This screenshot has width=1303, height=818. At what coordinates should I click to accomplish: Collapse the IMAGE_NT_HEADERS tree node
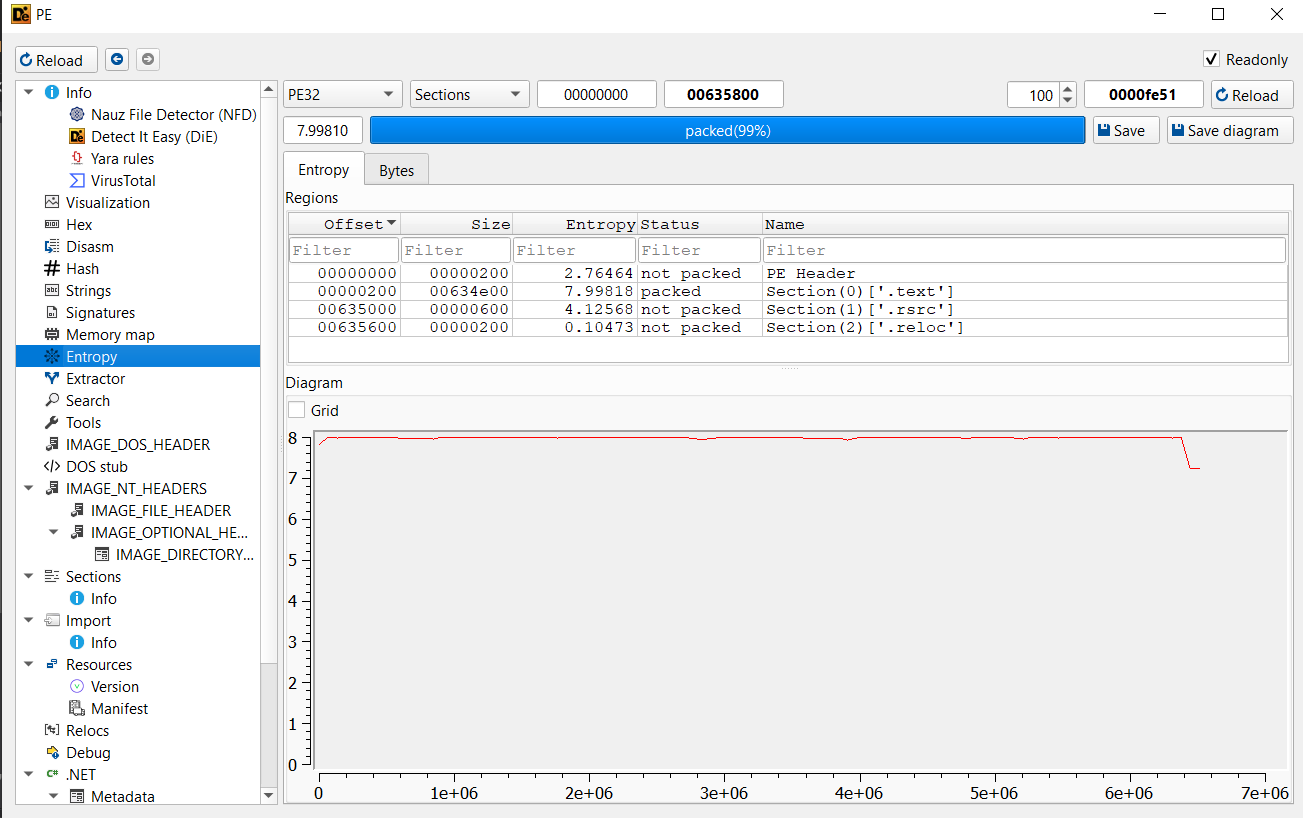pyautogui.click(x=28, y=489)
